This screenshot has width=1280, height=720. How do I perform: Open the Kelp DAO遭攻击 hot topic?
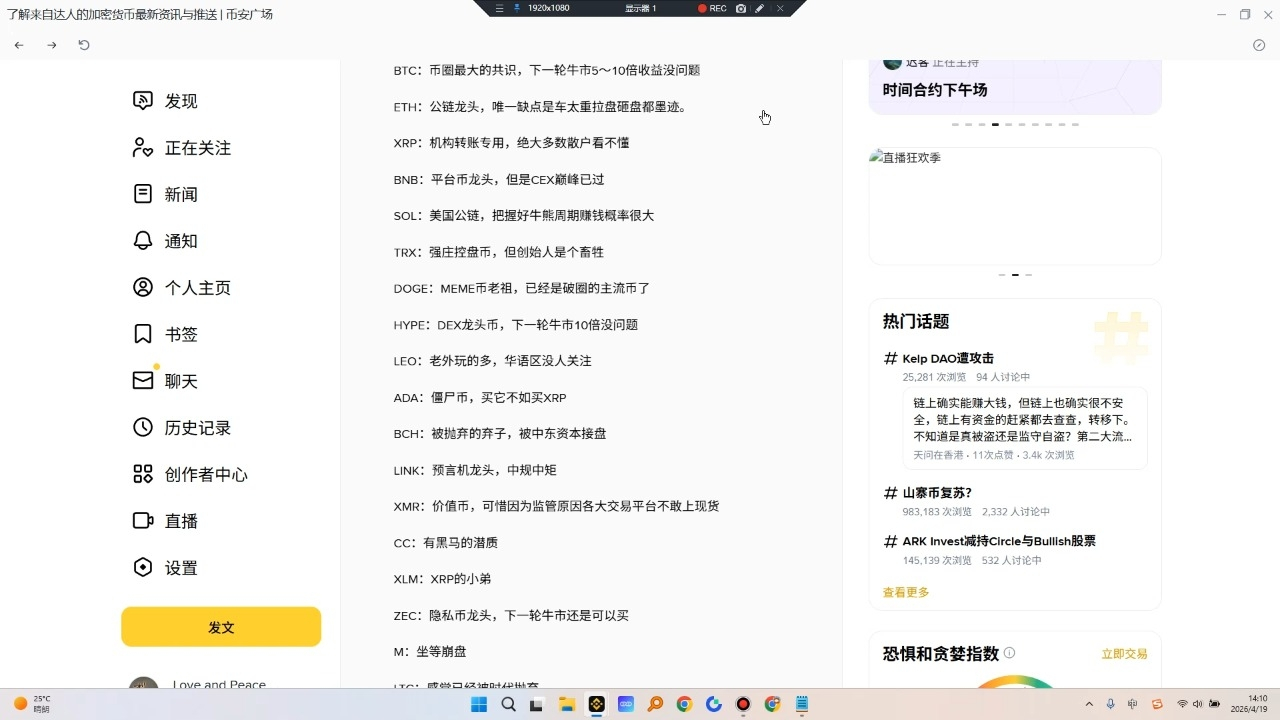[x=948, y=358]
